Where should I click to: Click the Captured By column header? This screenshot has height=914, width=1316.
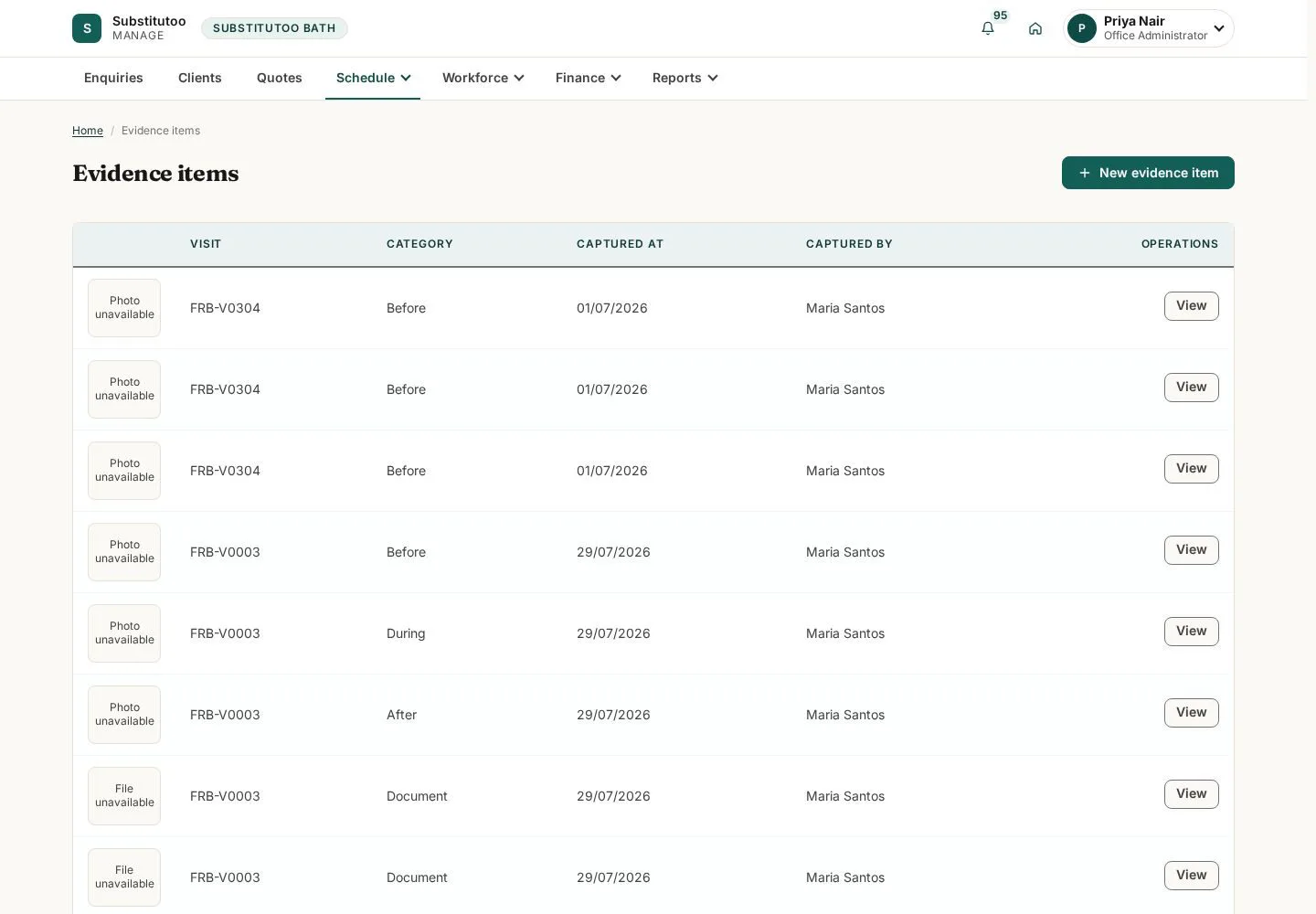[849, 244]
